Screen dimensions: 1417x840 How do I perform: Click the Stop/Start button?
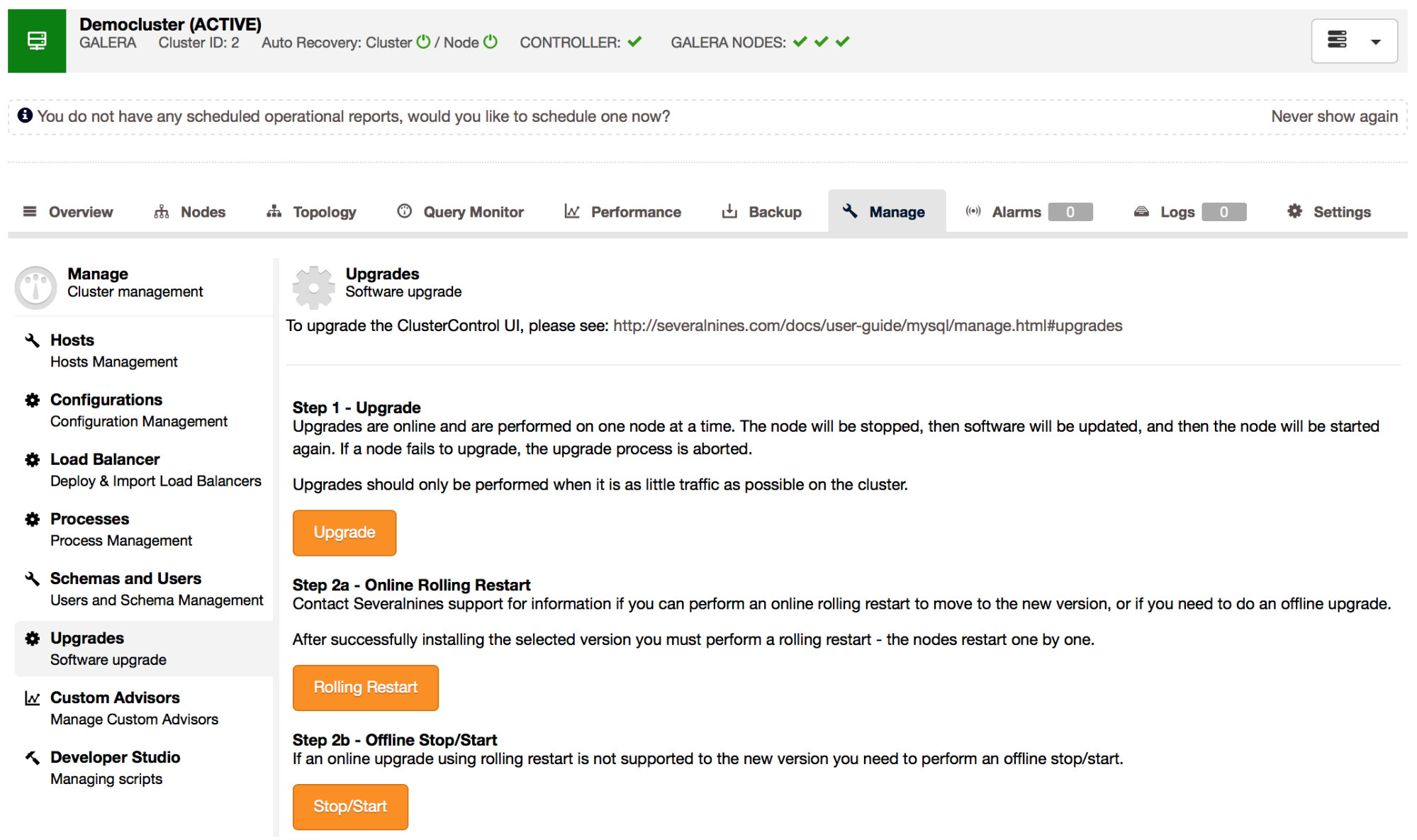350,807
